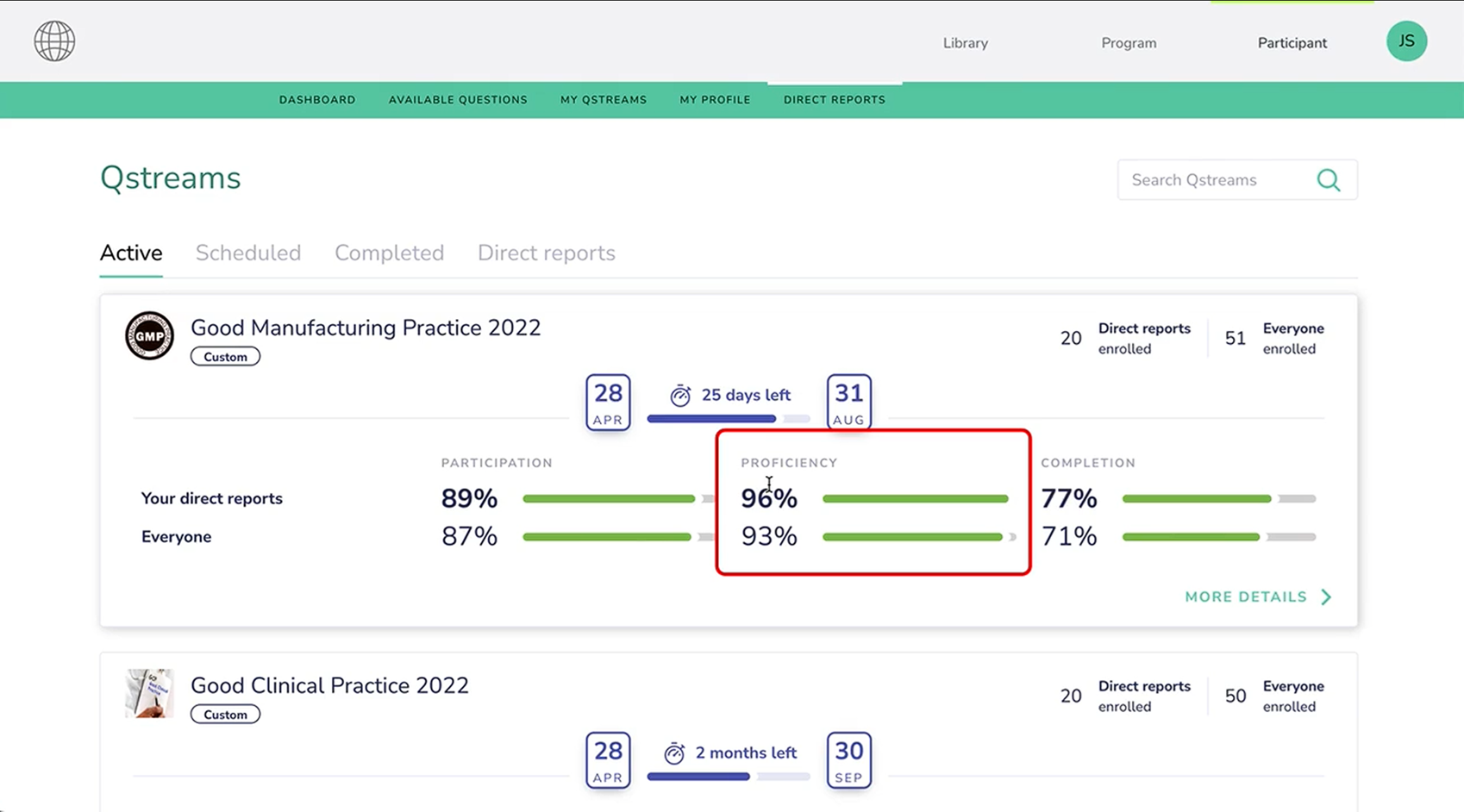Click the 2 months left timeline progress bar

point(729,777)
